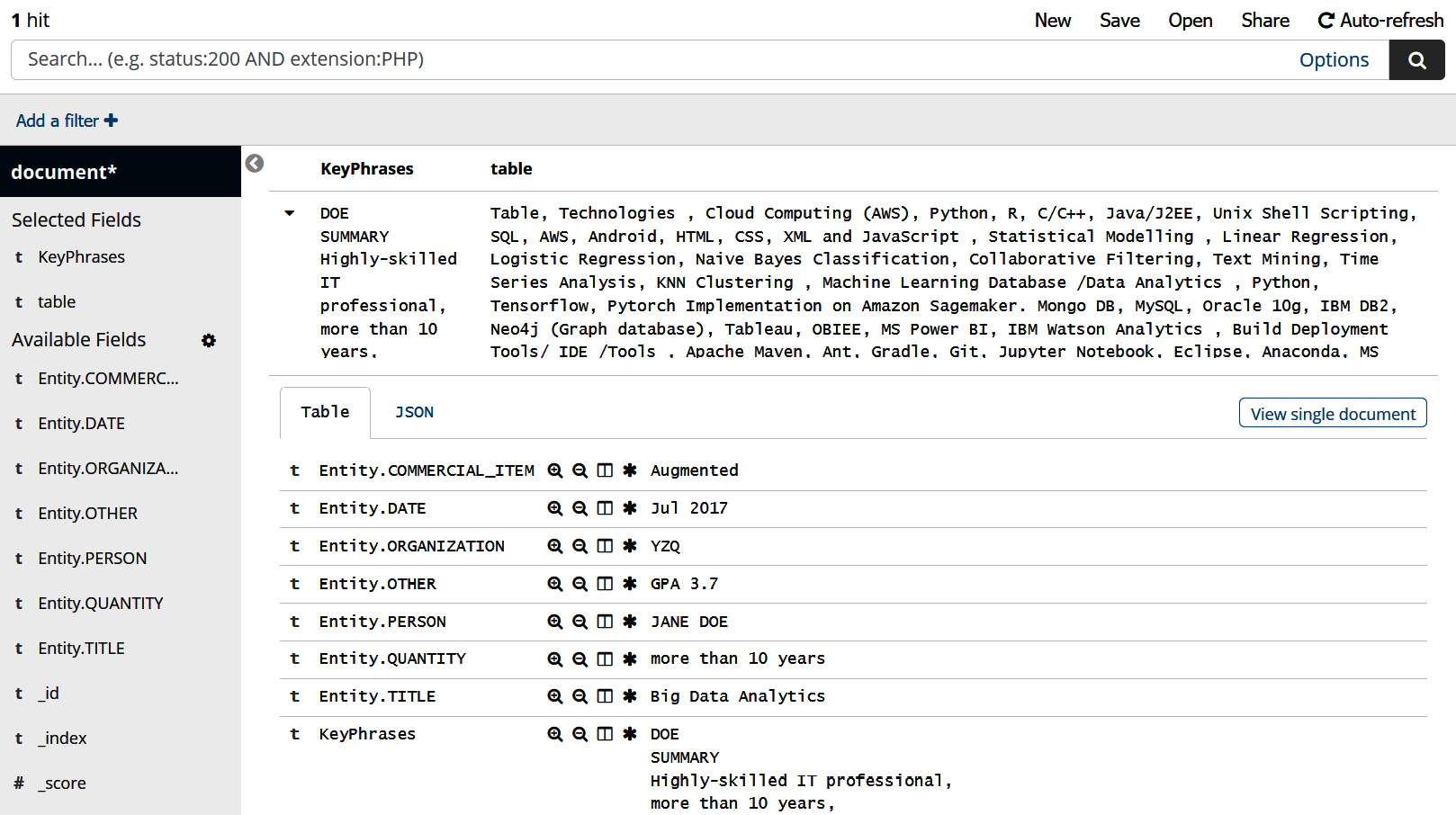Image resolution: width=1456 pixels, height=815 pixels.
Task: Select Entity.COMMERC... available field
Action: [109, 379]
